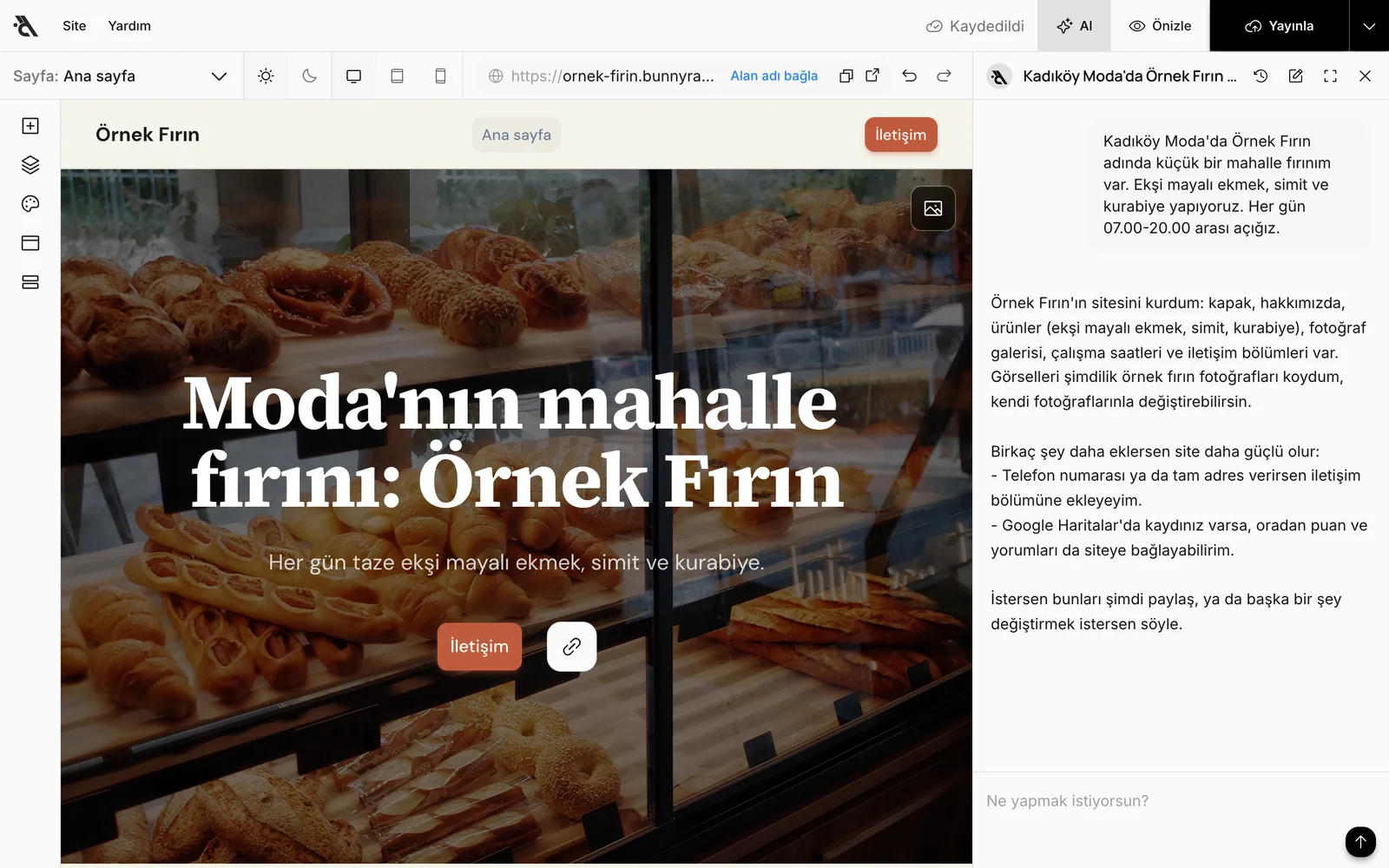This screenshot has height=868, width=1389.
Task: Click the Önizle preview button
Action: [x=1160, y=26]
